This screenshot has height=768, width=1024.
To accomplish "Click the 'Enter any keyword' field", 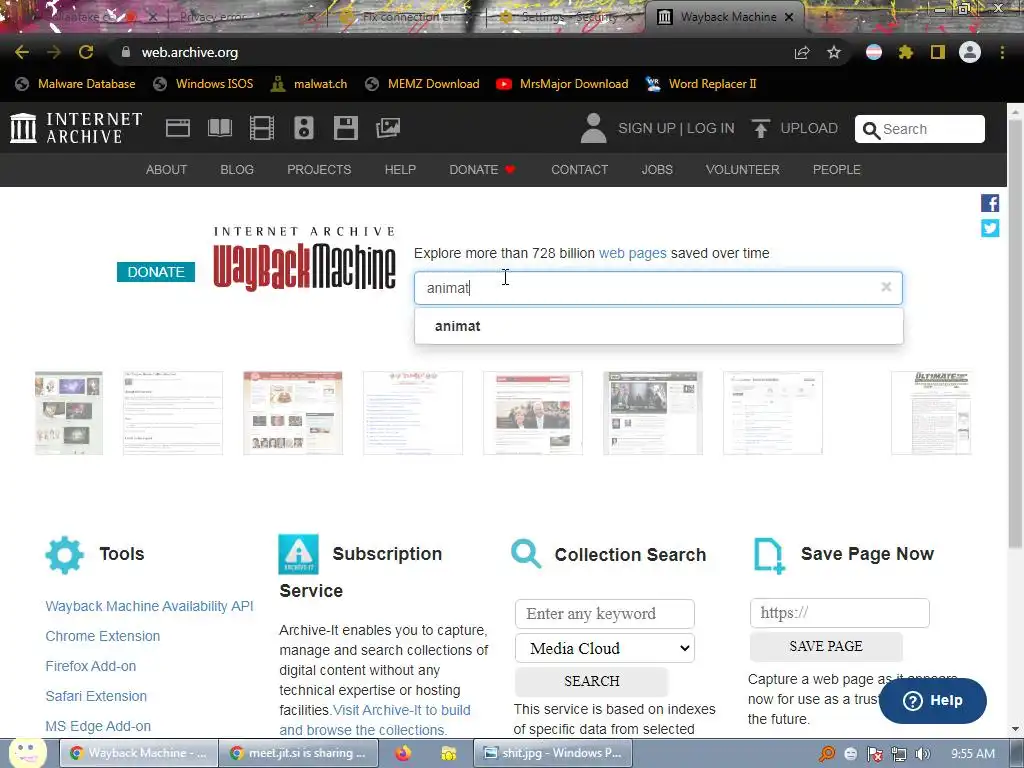I will click(x=605, y=614).
